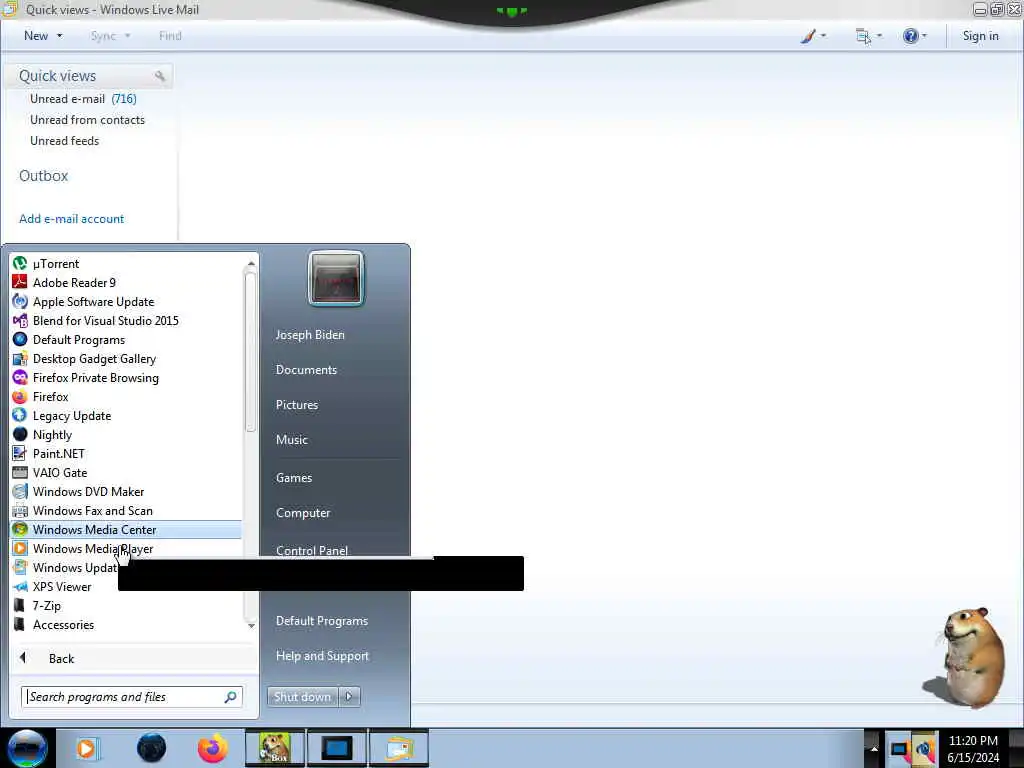Open Windows Update

[65, 568]
